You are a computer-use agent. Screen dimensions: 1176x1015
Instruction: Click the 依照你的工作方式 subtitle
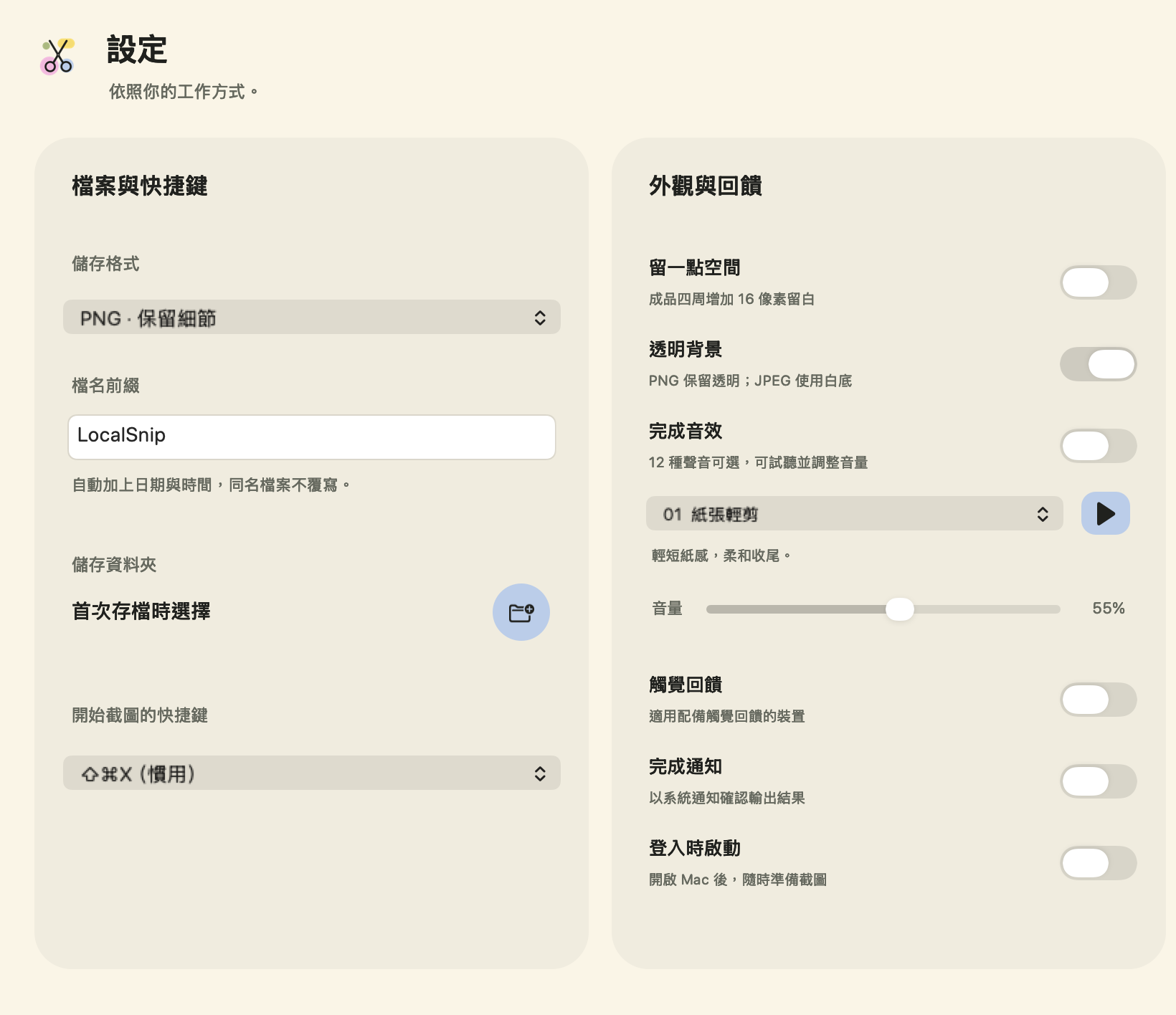pos(184,92)
